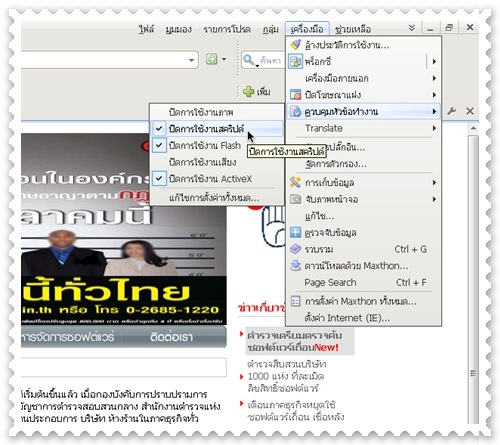
Task: Open the ตำรวจเตรียมตรวจค้นซอฟต์แวร์เถื่อน news link
Action: pos(294,341)
